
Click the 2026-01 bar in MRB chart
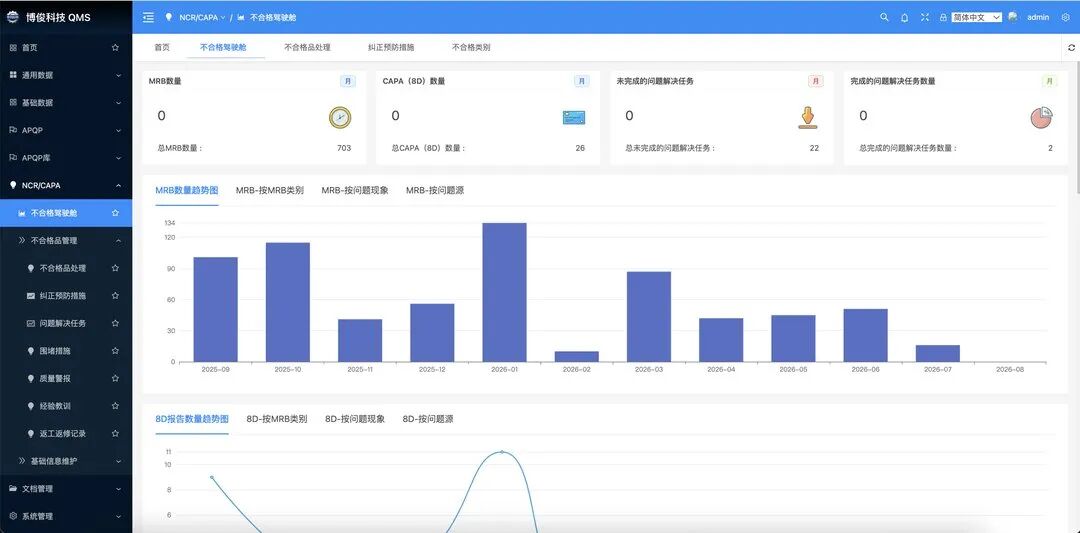[504, 292]
